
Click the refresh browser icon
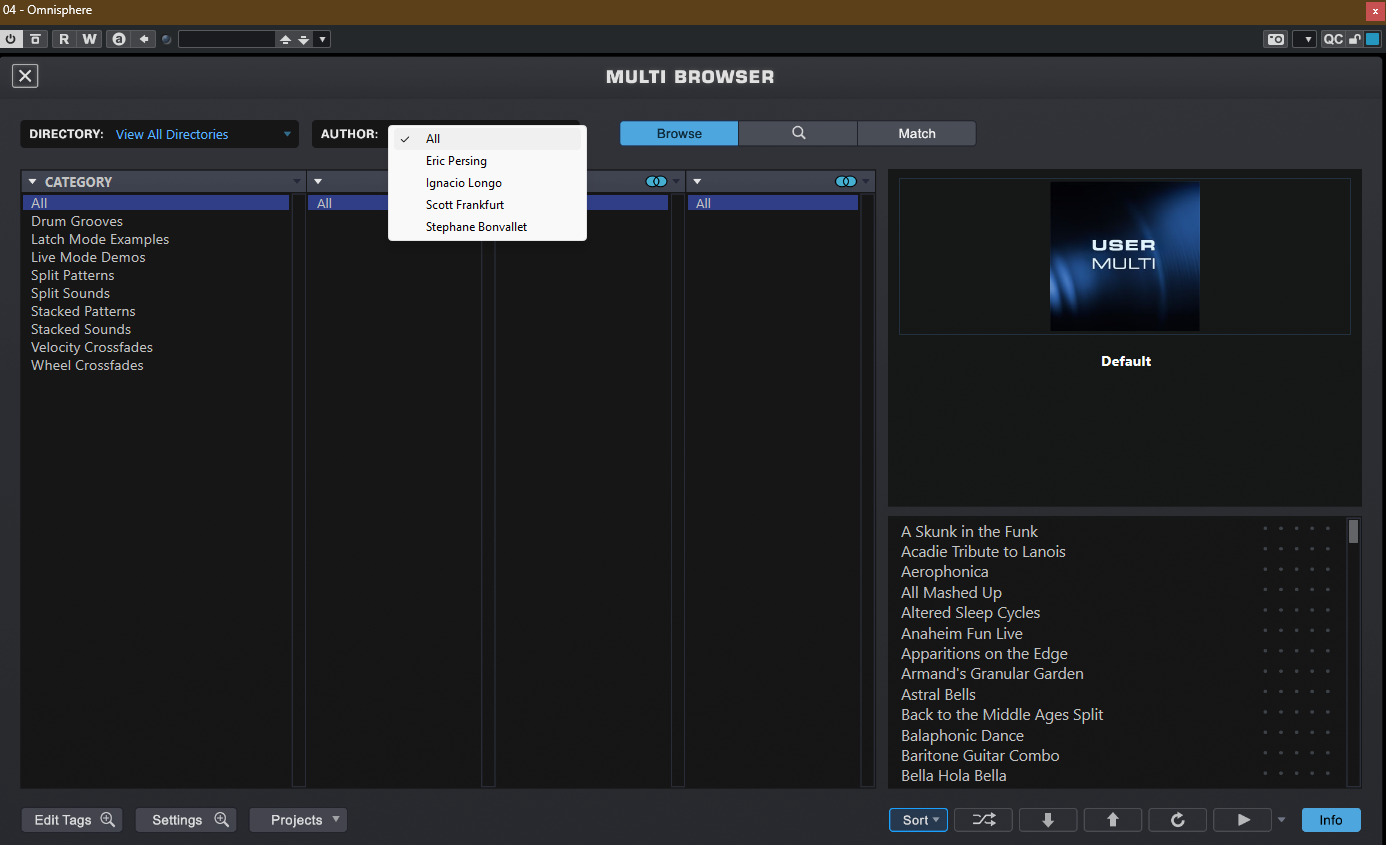coord(1177,820)
